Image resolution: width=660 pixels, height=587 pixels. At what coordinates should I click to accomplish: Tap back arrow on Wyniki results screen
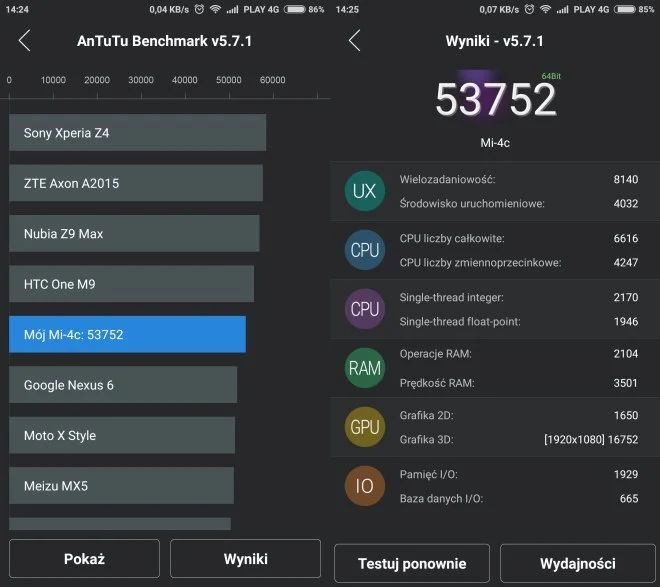pos(355,41)
